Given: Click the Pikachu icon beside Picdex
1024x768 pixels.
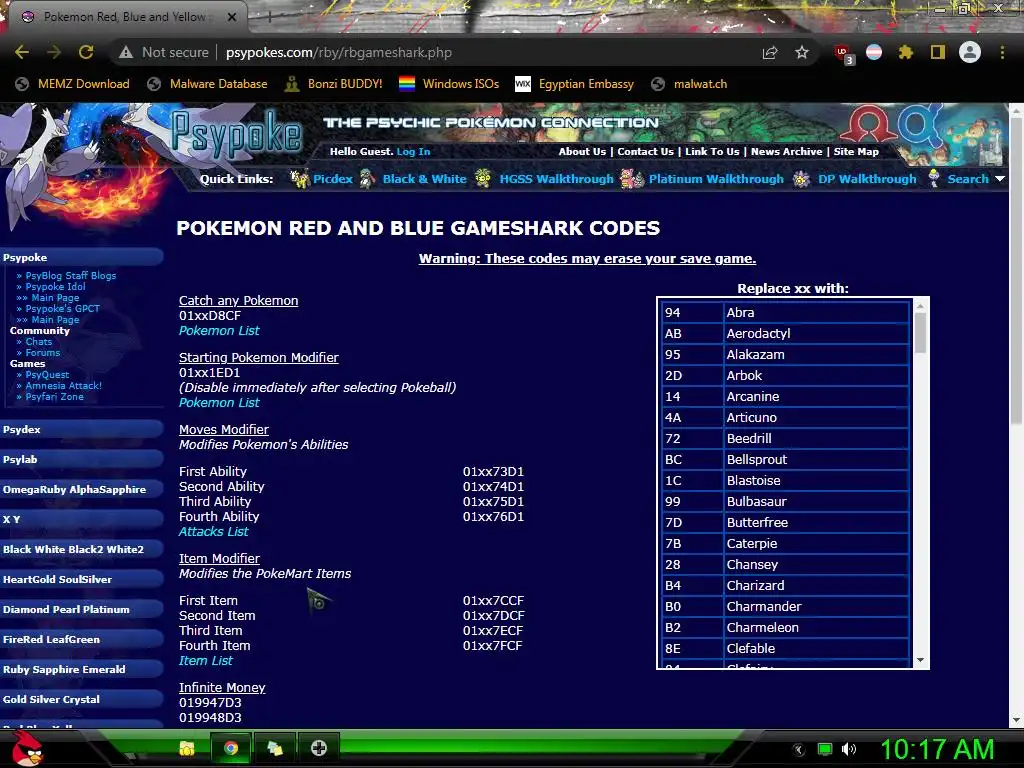Looking at the screenshot, I should coord(300,178).
